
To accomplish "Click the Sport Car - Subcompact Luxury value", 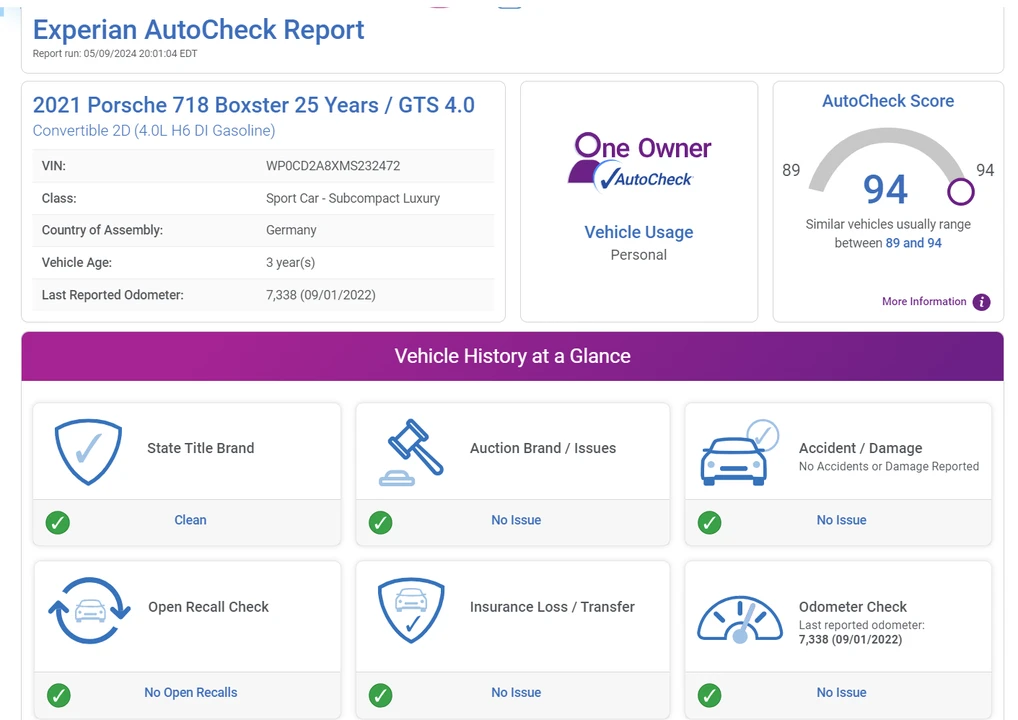I will click(x=353, y=198).
